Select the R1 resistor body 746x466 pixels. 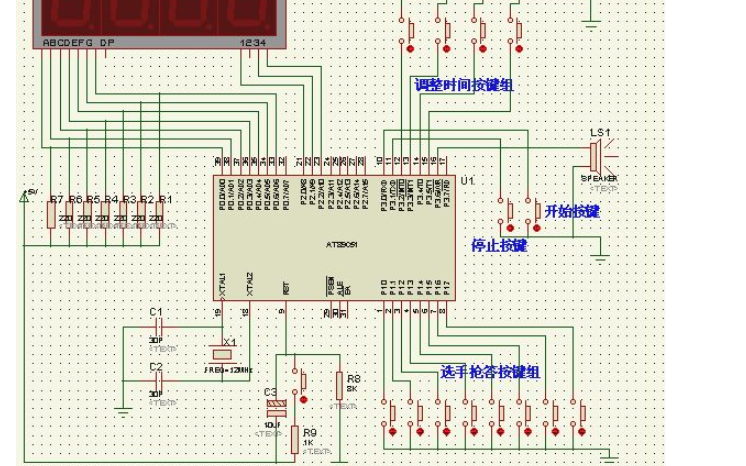[x=159, y=215]
